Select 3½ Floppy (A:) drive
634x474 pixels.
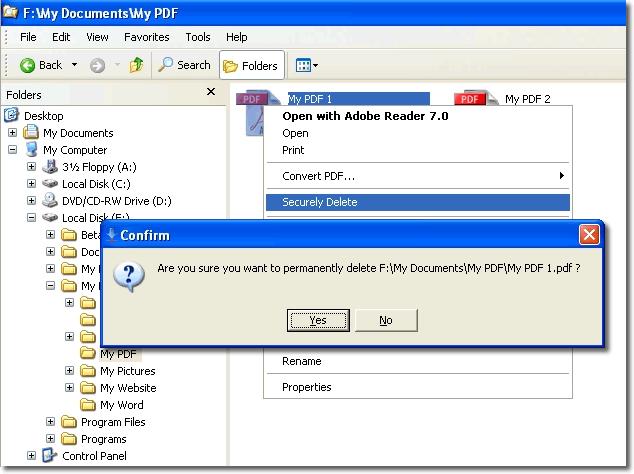coord(98,167)
